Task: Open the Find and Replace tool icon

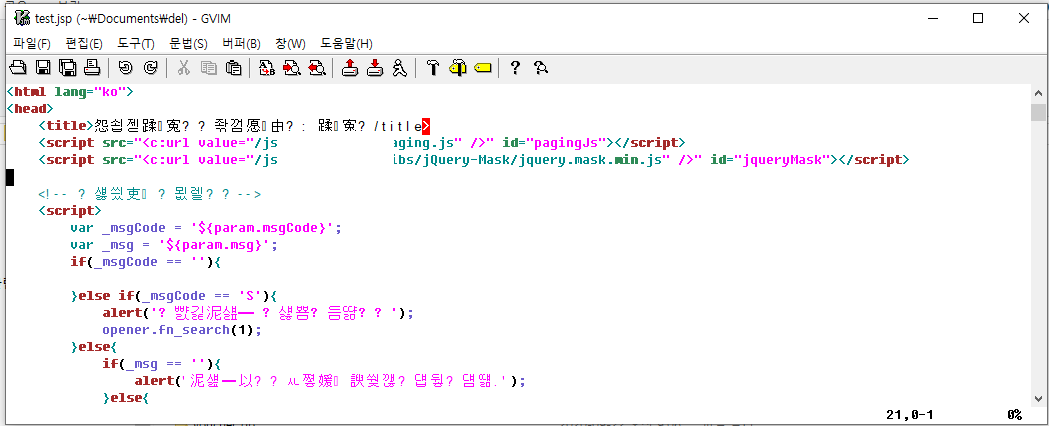Action: pos(267,68)
